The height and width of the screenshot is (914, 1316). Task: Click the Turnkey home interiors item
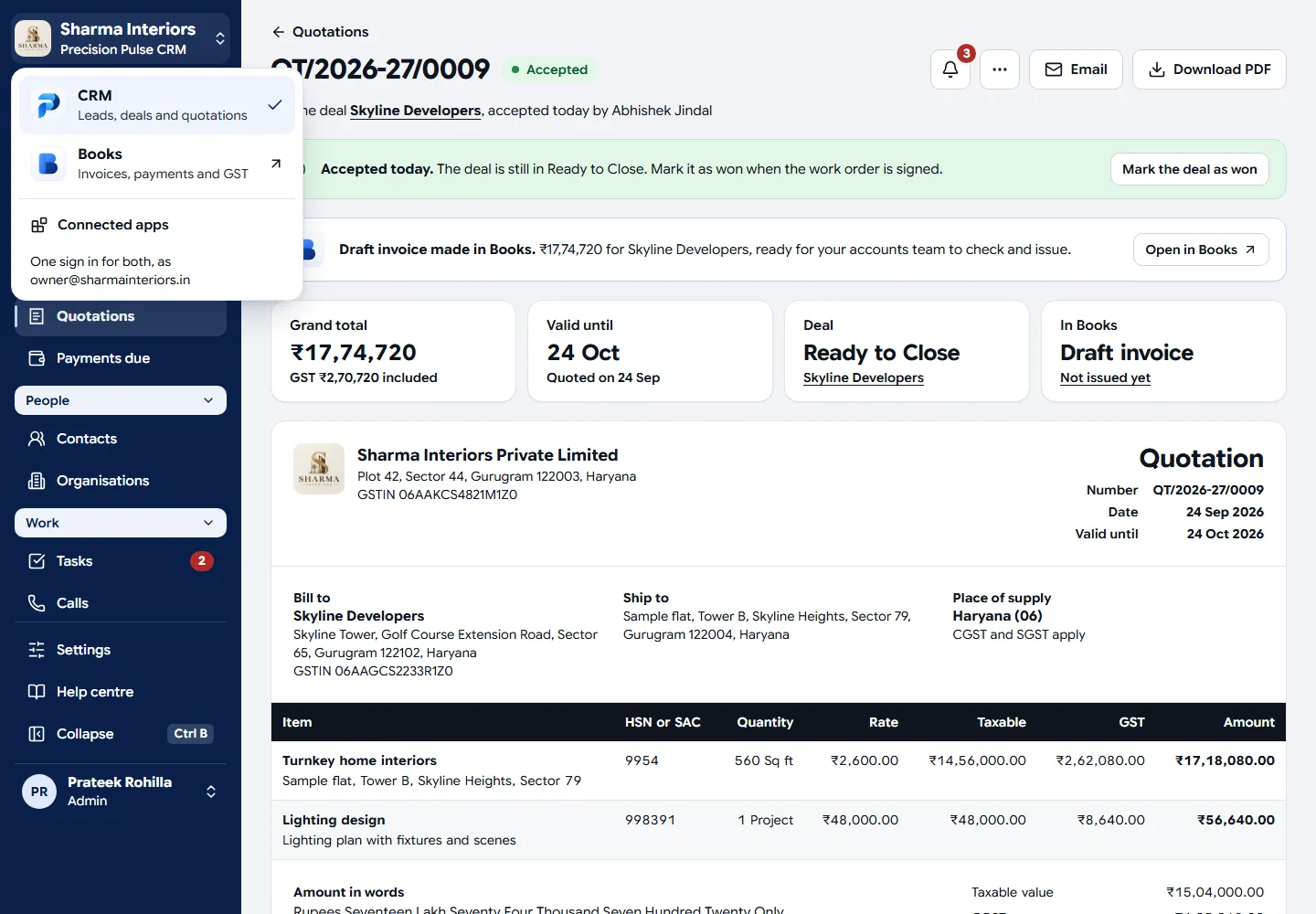click(x=359, y=760)
